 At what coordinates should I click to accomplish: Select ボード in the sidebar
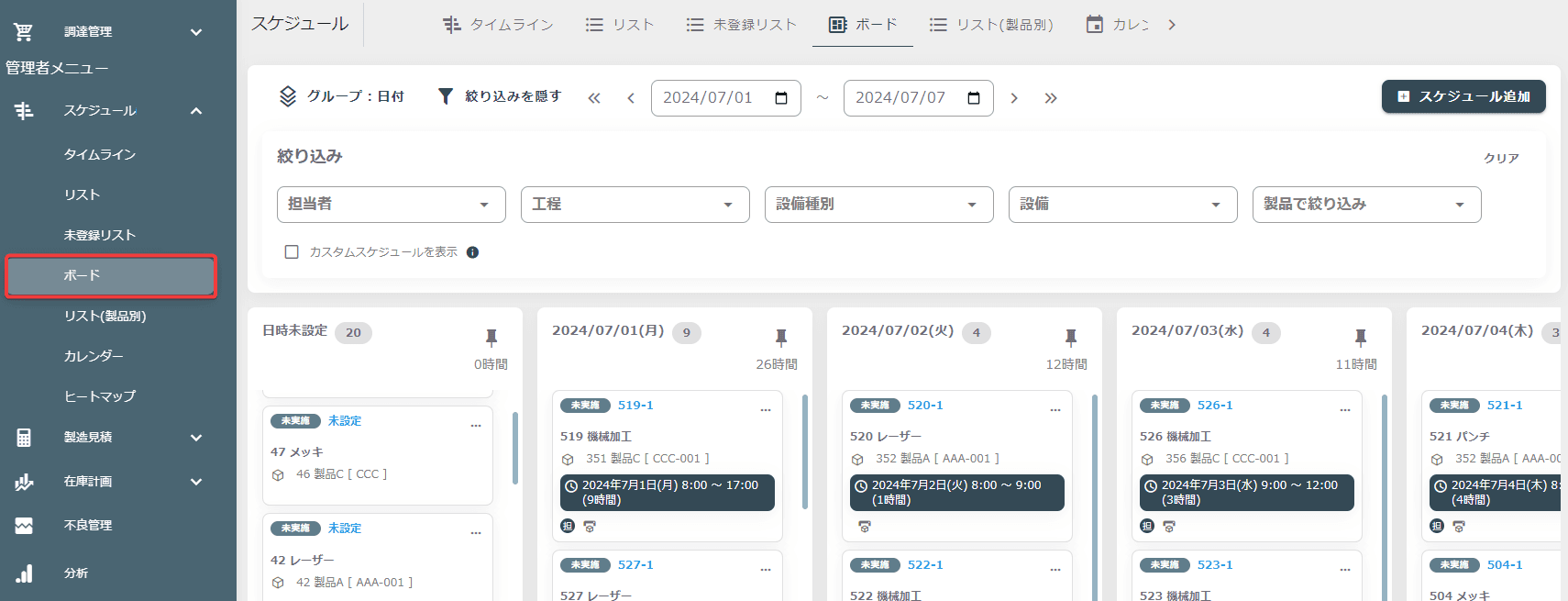[111, 276]
